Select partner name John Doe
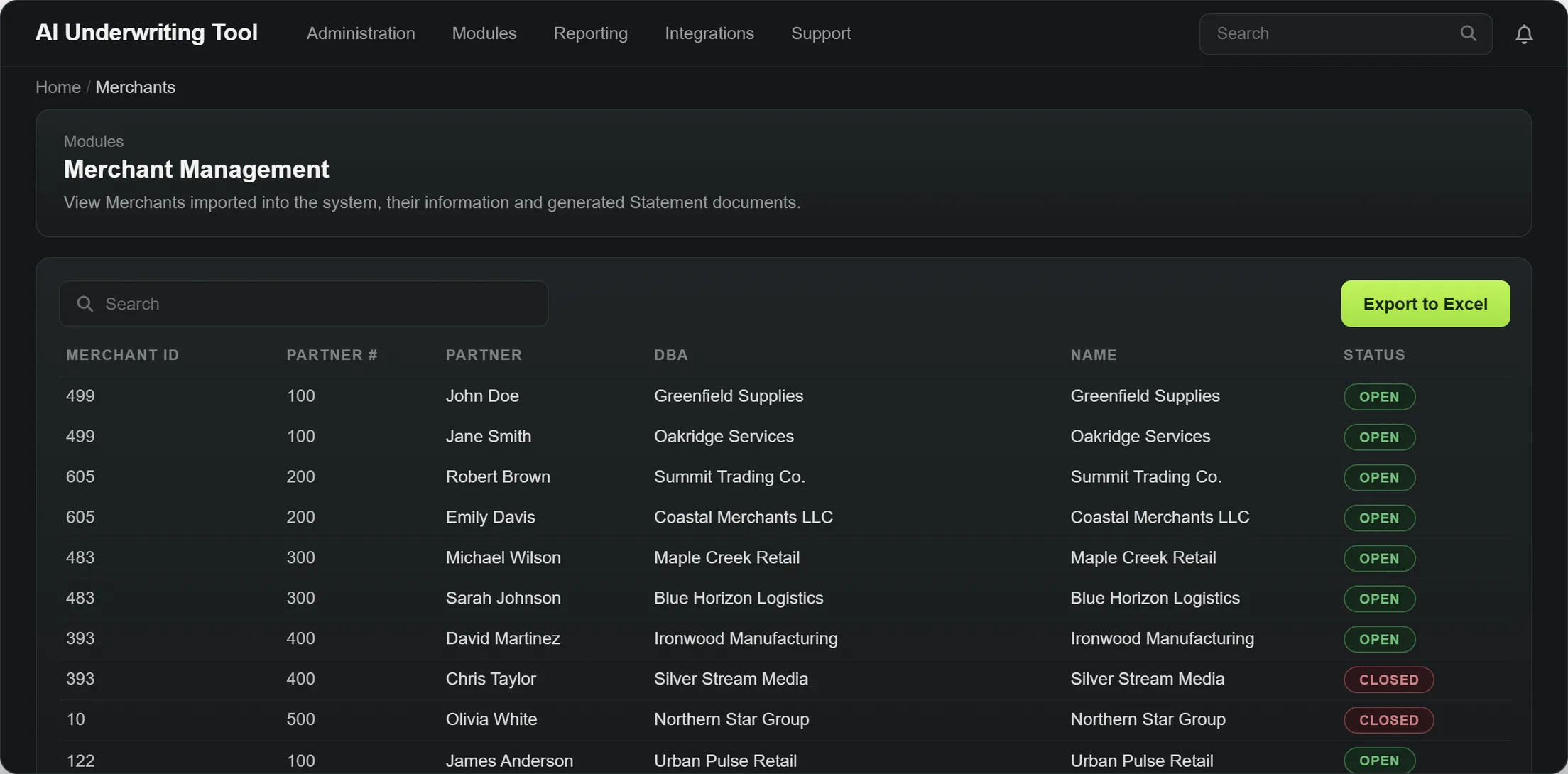The height and width of the screenshot is (774, 1568). 482,396
